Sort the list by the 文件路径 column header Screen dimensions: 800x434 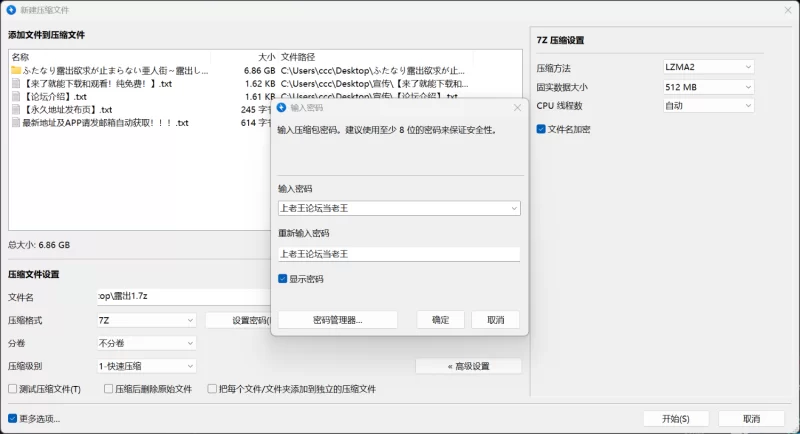[x=298, y=57]
